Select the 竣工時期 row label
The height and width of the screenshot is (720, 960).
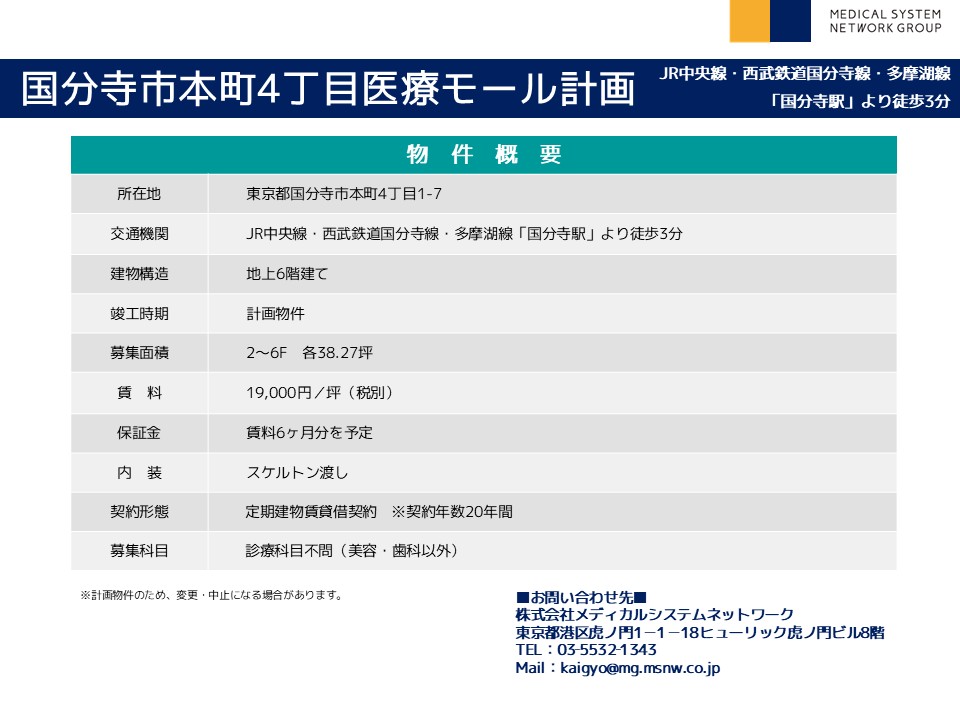point(139,313)
